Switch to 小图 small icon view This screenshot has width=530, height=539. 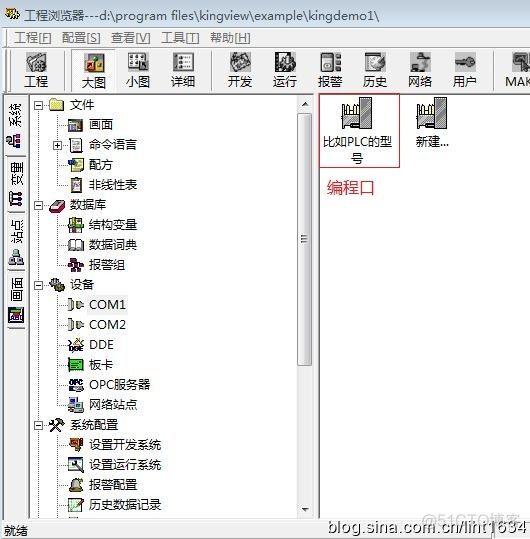coord(138,70)
